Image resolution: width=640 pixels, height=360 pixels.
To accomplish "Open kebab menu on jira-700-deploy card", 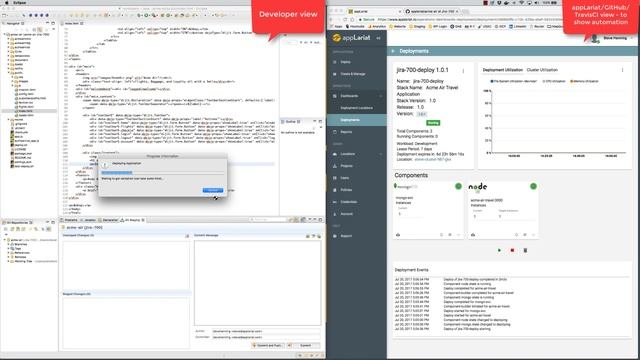I will coord(463,71).
